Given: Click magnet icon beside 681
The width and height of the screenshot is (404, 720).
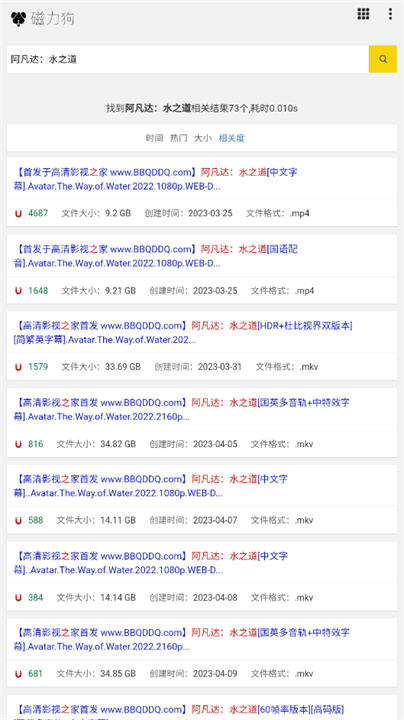Looking at the screenshot, I should coord(18,674).
